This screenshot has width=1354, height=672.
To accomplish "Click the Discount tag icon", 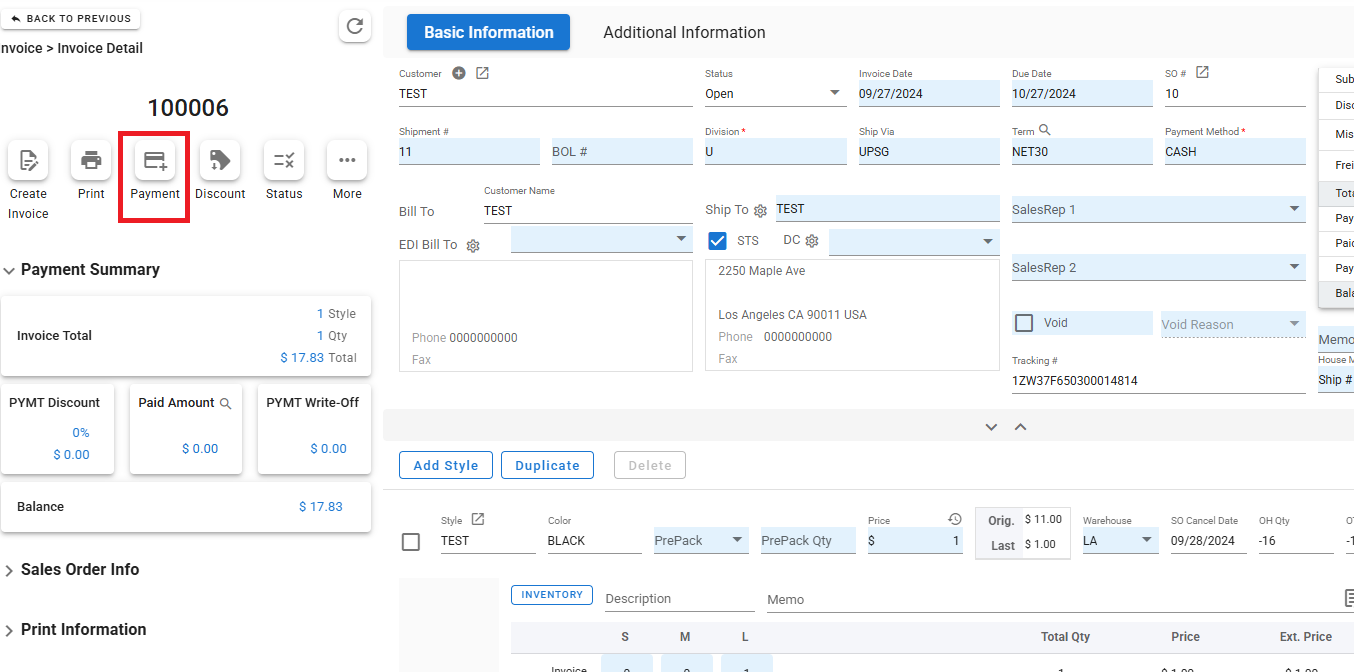I will click(220, 160).
